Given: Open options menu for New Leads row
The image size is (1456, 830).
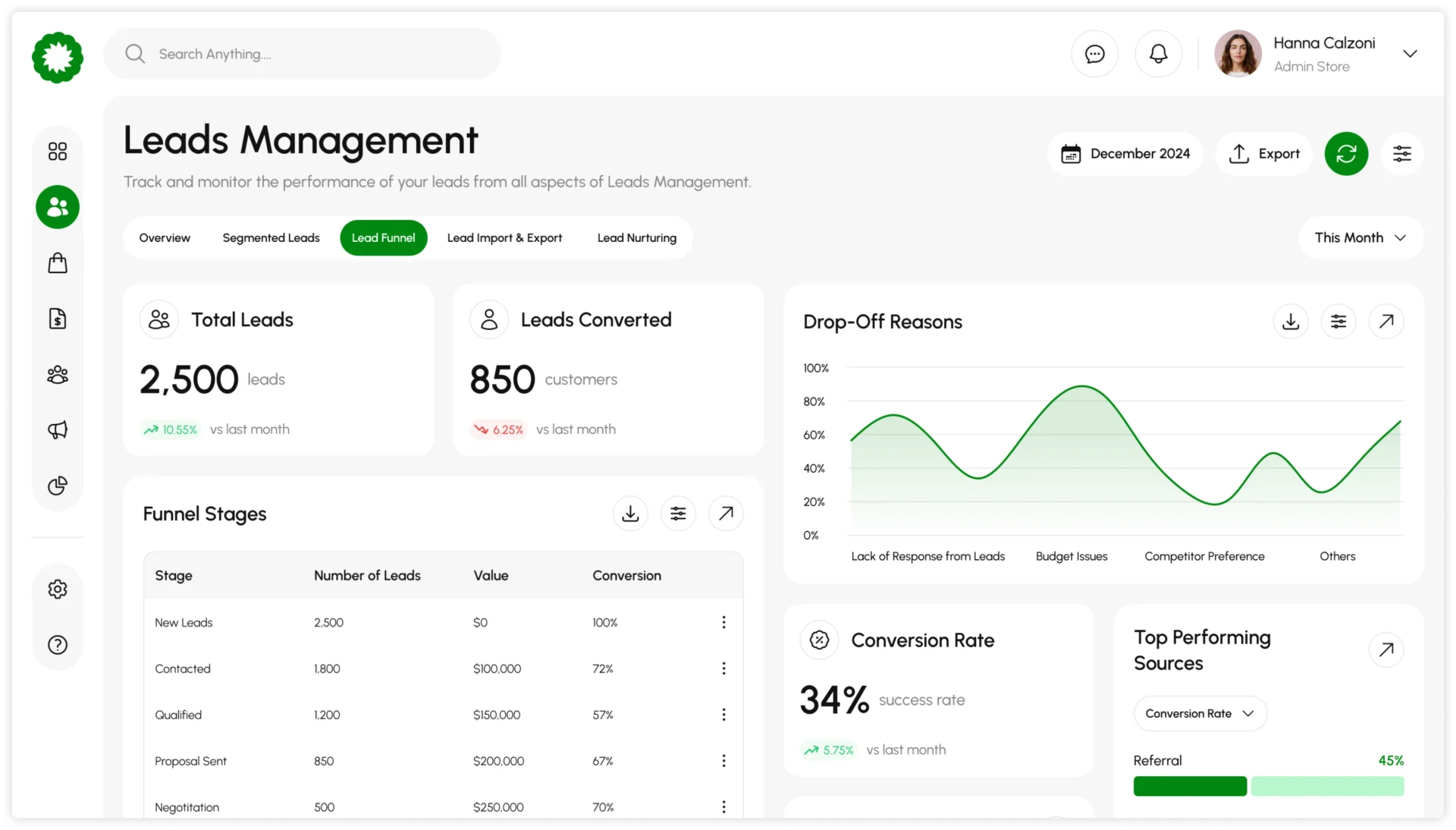Looking at the screenshot, I should click(723, 622).
